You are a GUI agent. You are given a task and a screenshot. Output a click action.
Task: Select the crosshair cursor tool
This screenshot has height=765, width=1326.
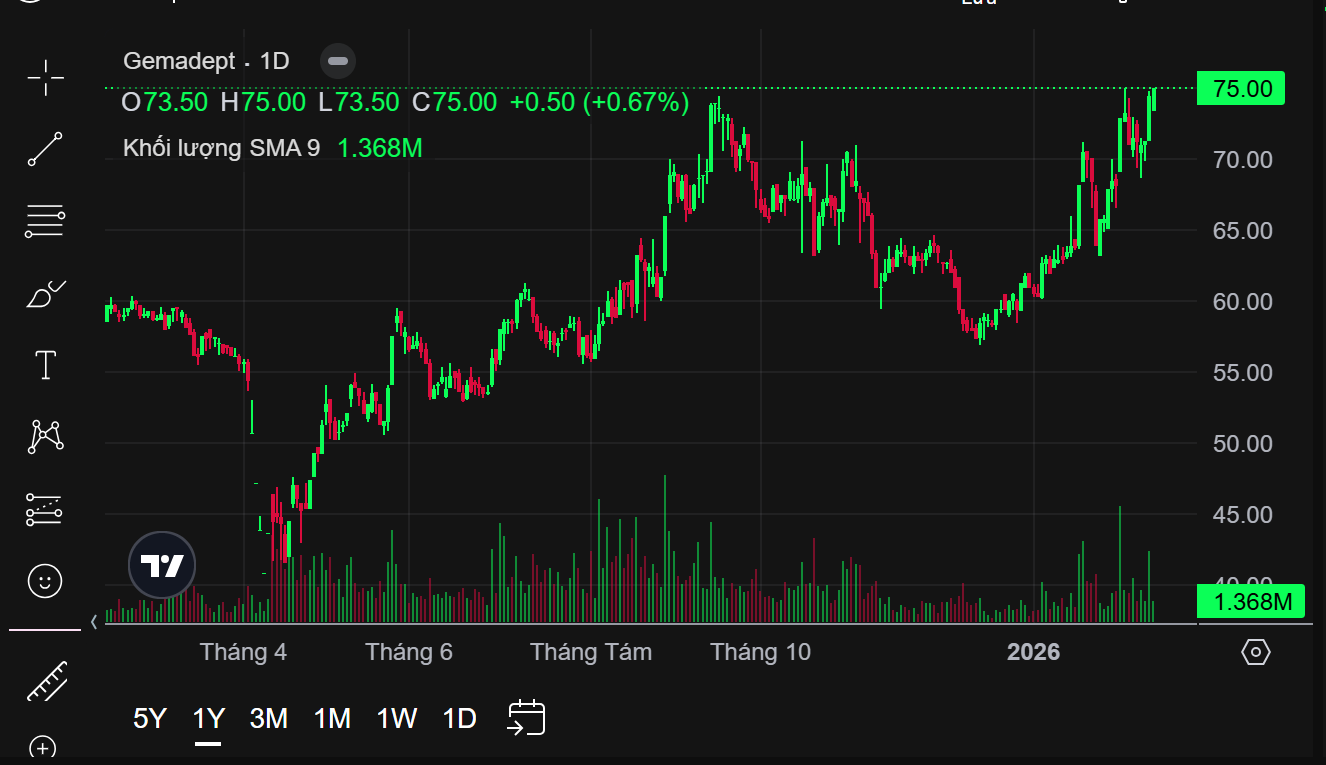point(45,77)
